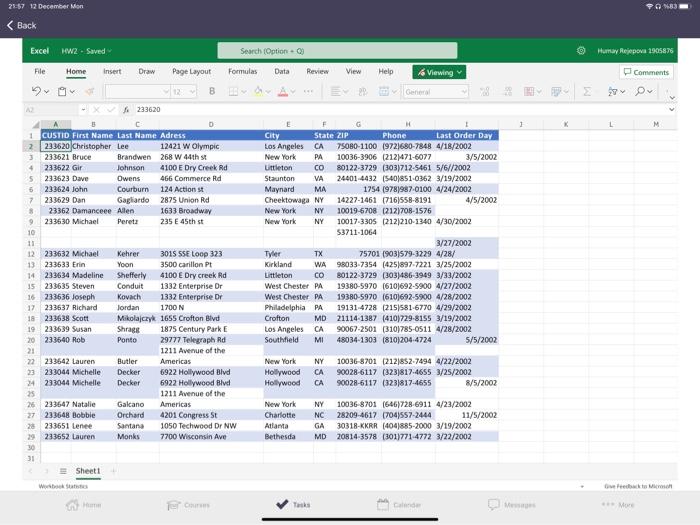Click the user name Humay Rejepova
Image resolution: width=700 pixels, height=525 pixels.
coord(635,51)
